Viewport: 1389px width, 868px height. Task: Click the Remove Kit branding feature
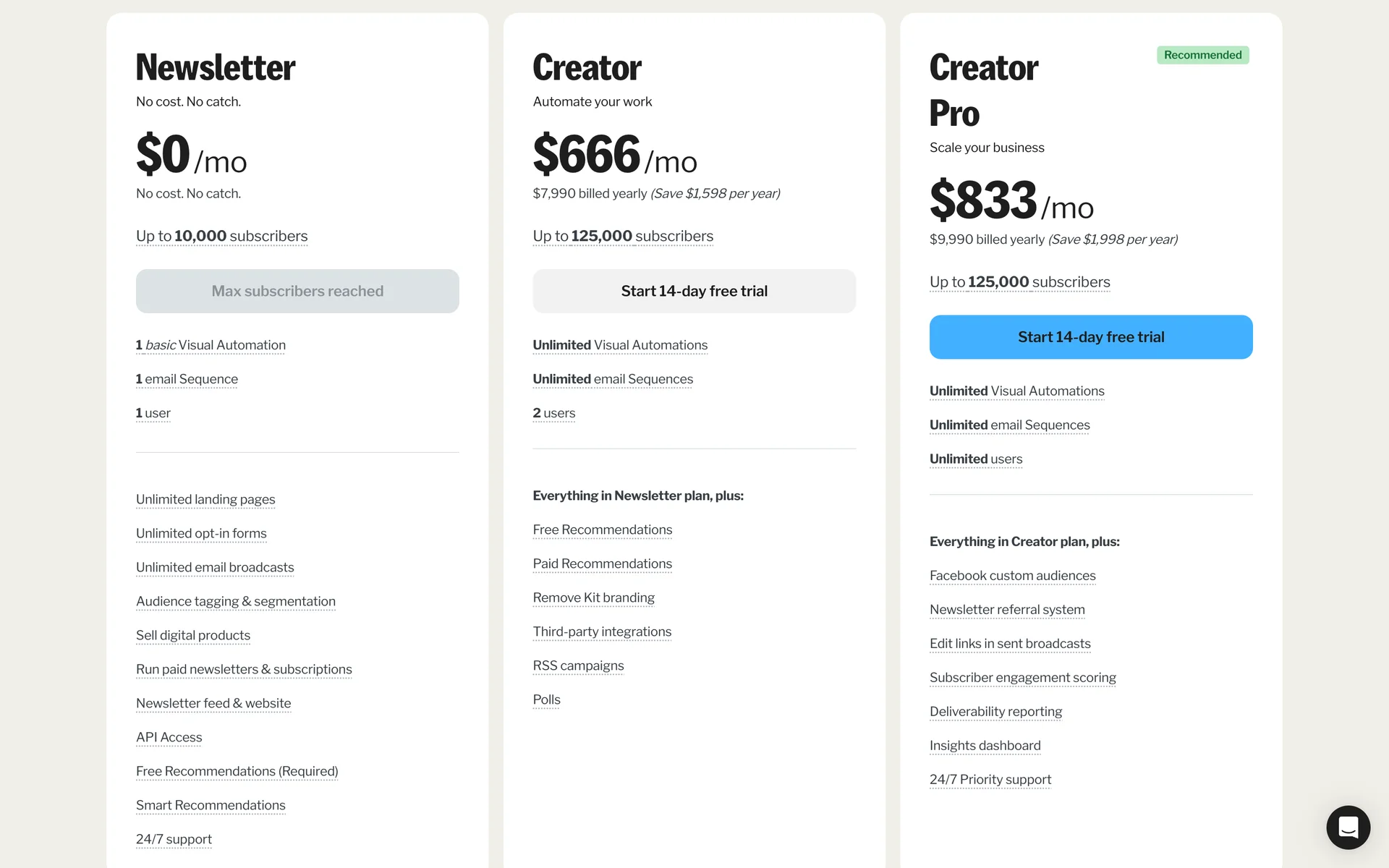593,597
